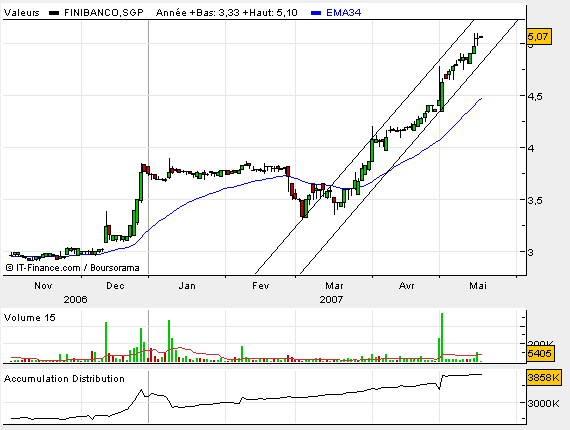Click the tallest volume bar in late April
The height and width of the screenshot is (430, 570).
point(442,337)
